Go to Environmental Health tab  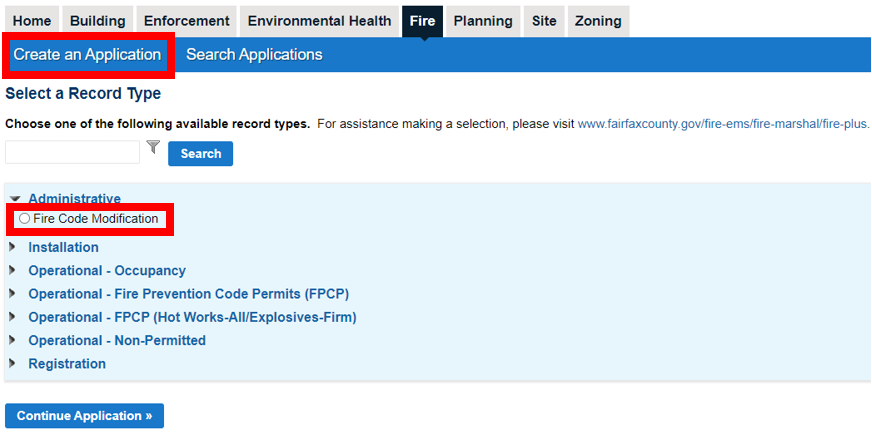click(x=320, y=21)
